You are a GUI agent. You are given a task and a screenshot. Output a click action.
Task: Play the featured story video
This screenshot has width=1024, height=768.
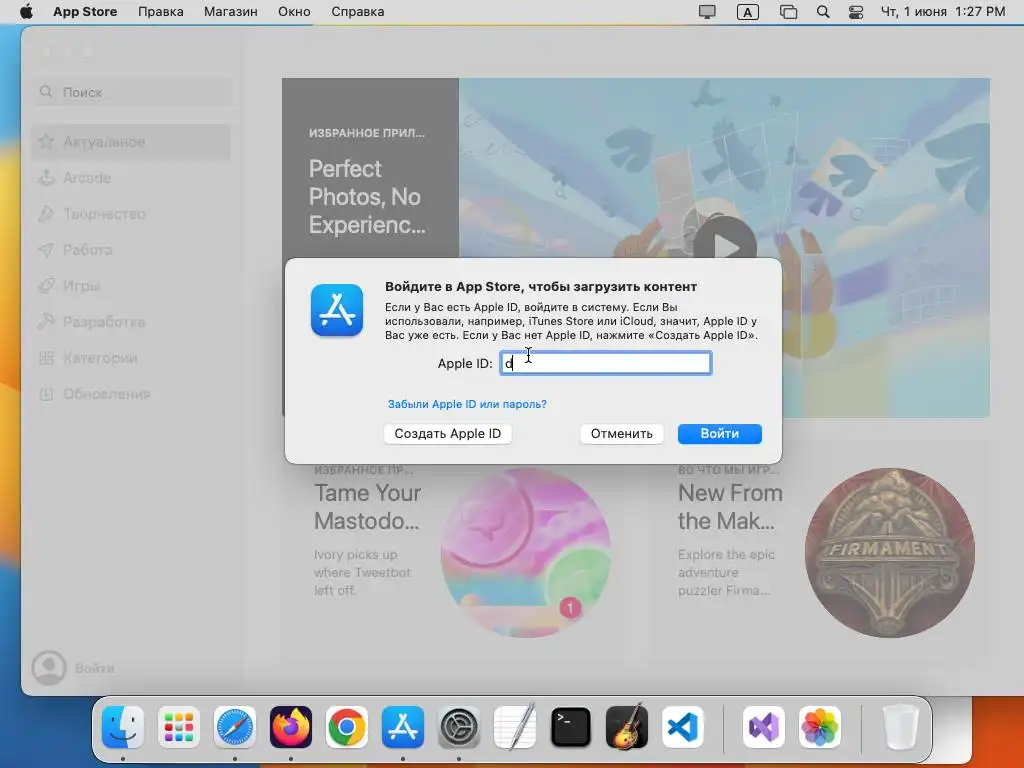click(725, 246)
